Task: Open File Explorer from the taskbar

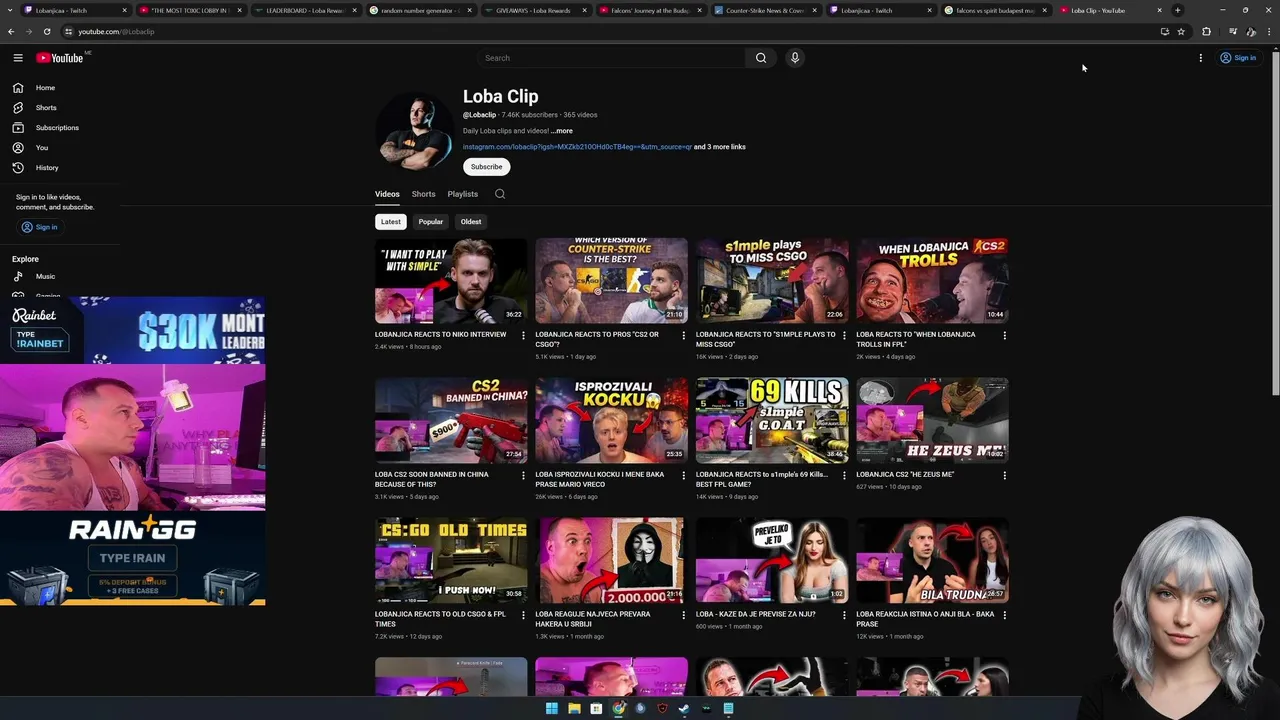Action: point(574,708)
